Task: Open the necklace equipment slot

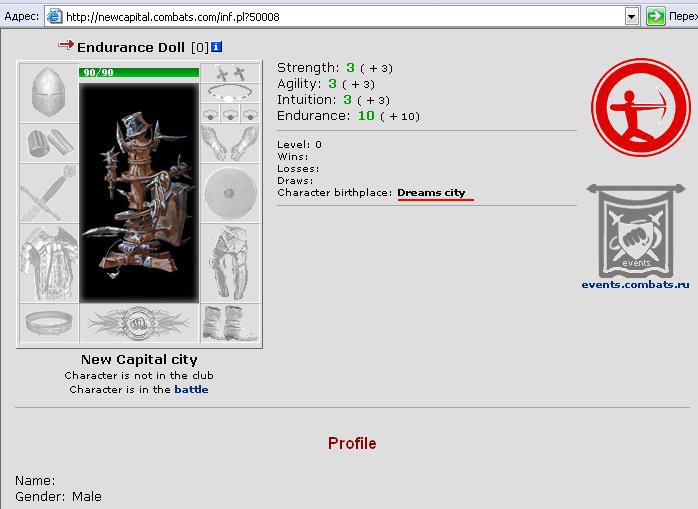Action: tap(230, 93)
